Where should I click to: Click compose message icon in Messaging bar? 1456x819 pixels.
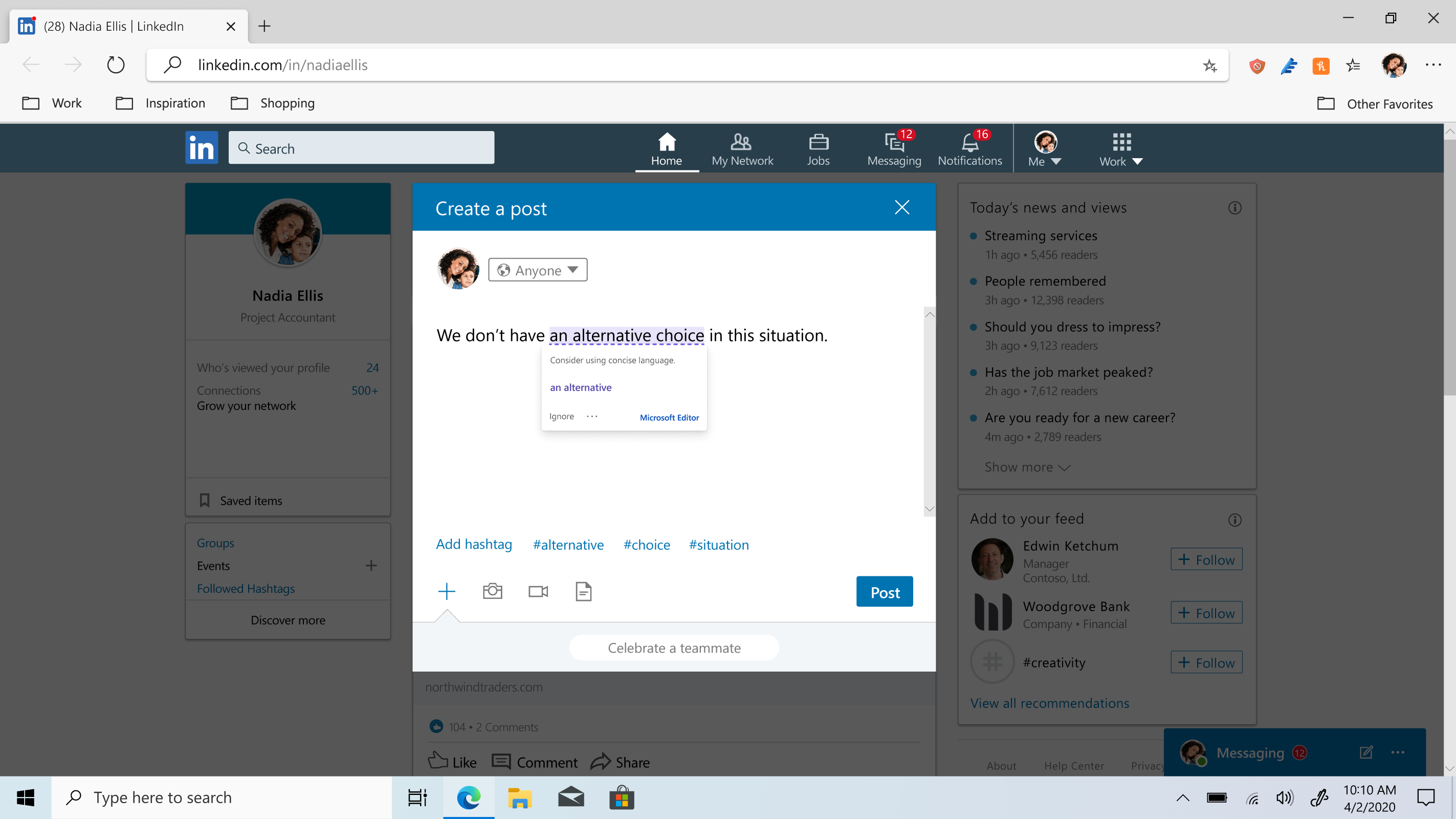pyautogui.click(x=1365, y=752)
